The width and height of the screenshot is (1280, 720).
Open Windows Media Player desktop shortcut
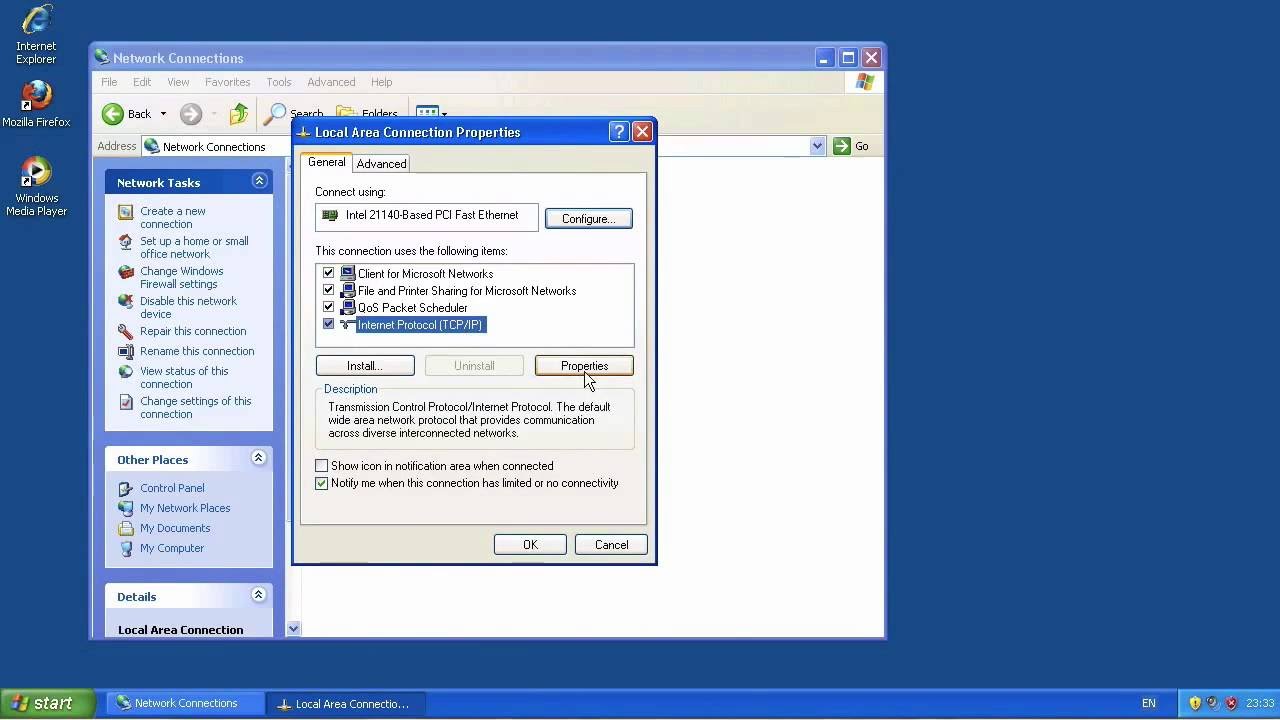[36, 172]
